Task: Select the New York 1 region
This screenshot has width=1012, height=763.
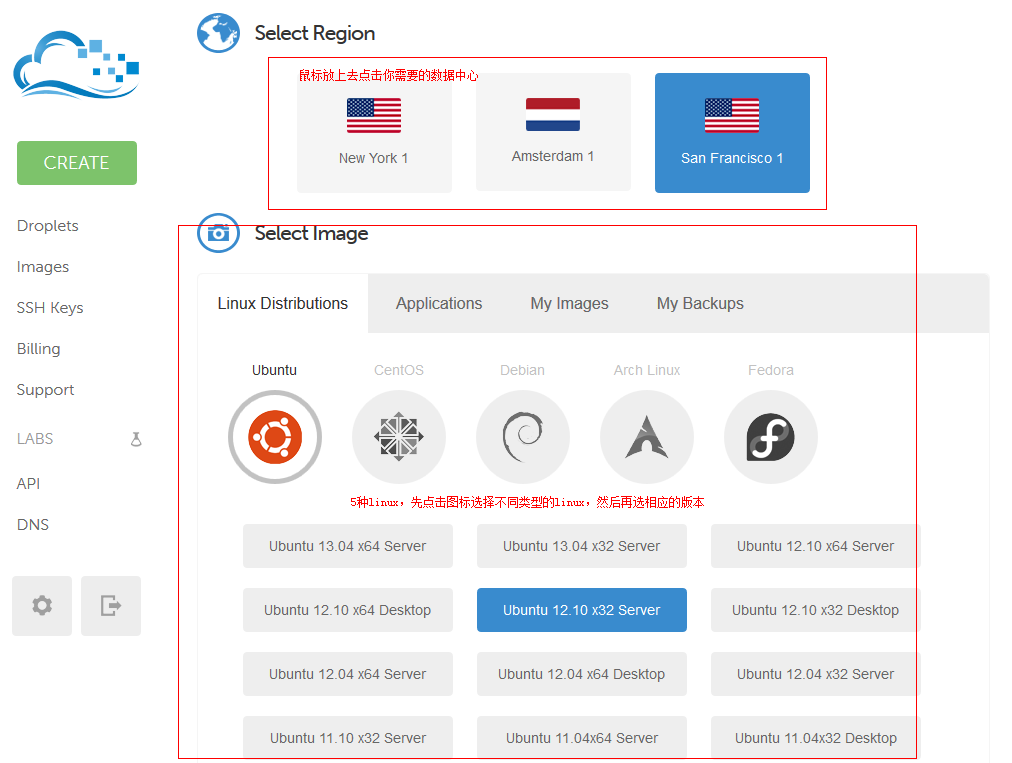Action: click(x=374, y=132)
